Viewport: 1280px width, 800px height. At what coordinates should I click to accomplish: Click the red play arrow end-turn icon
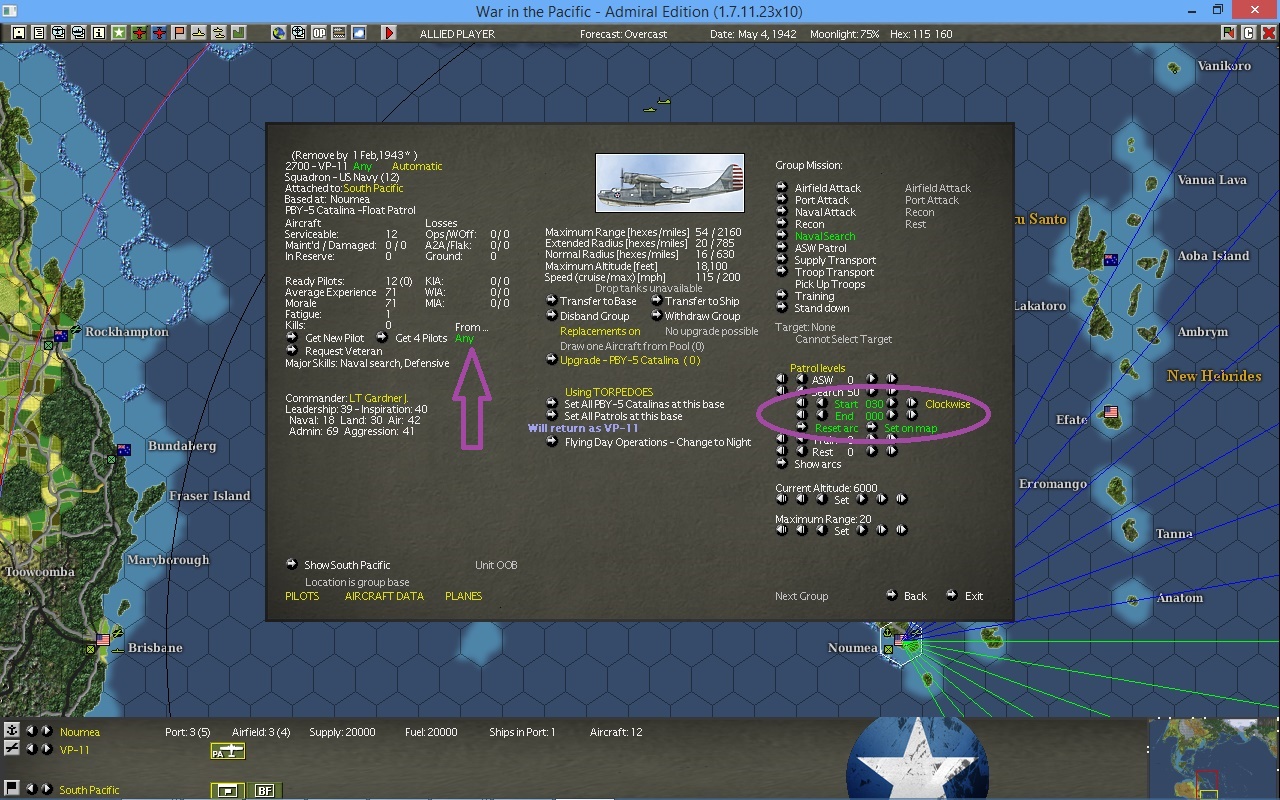click(389, 33)
